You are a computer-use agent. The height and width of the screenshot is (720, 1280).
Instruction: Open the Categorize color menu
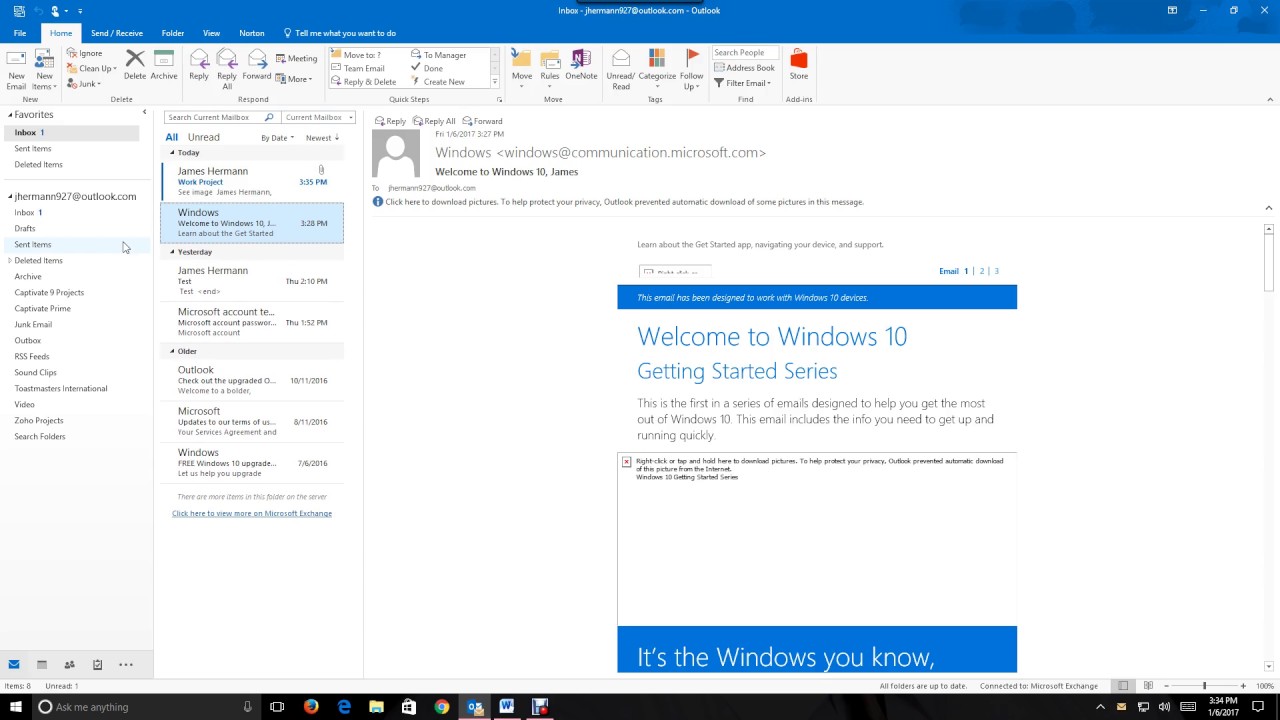pos(657,68)
